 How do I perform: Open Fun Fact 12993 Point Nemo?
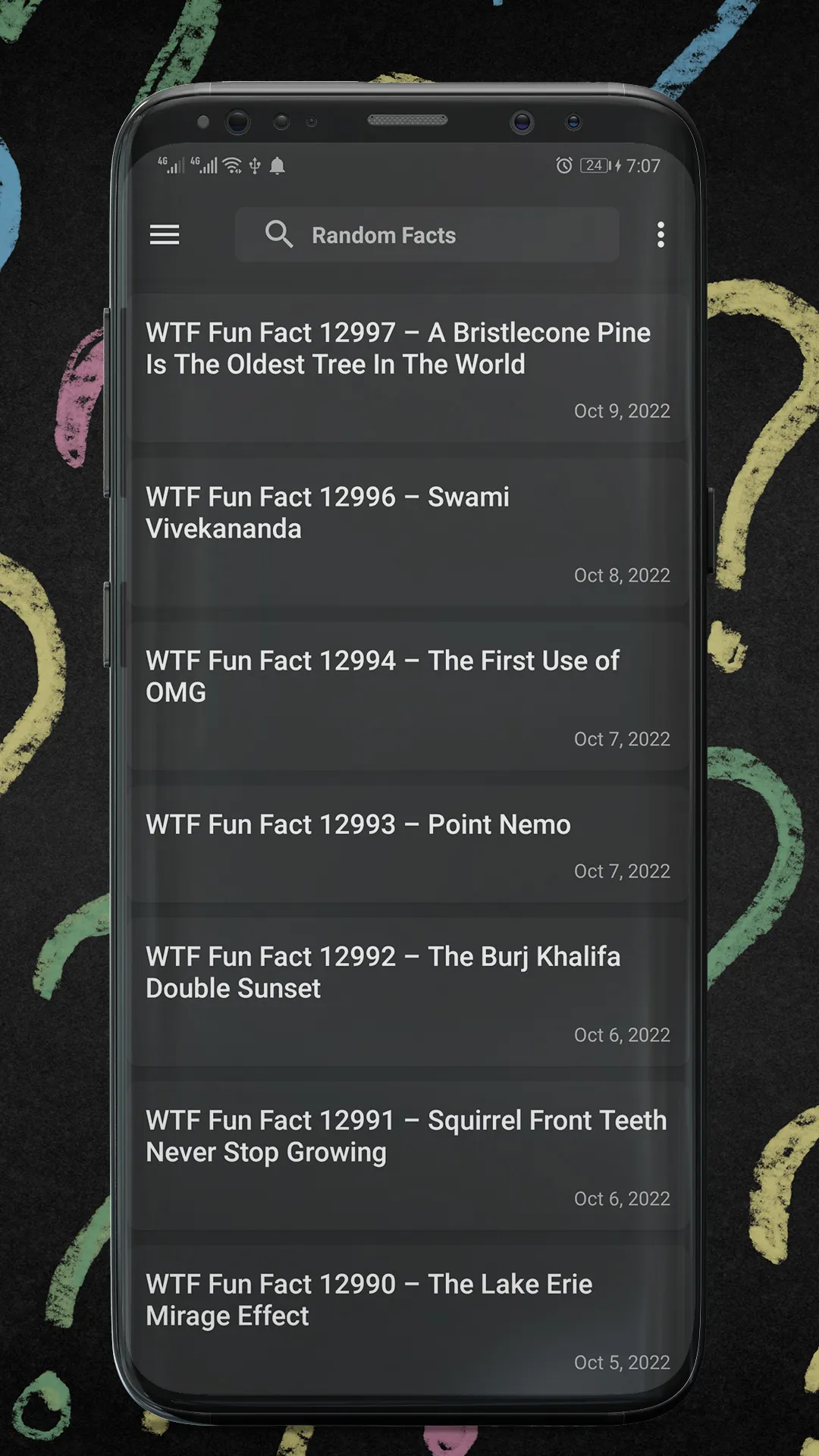pyautogui.click(x=409, y=844)
